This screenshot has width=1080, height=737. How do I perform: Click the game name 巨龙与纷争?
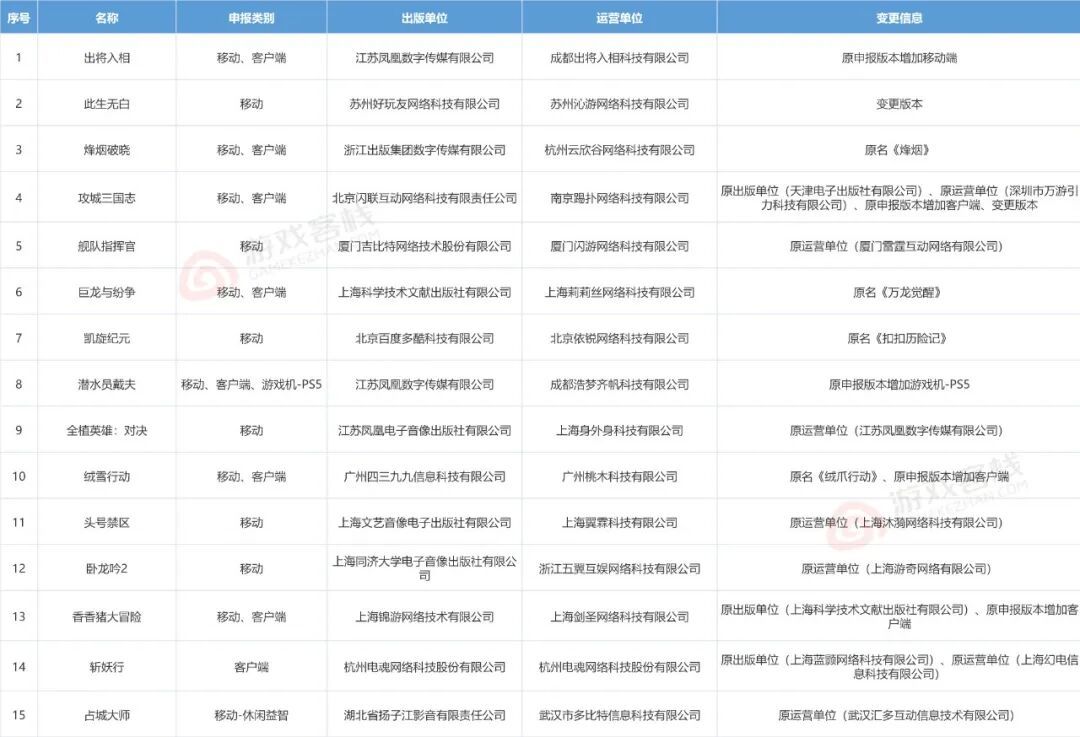pos(107,292)
